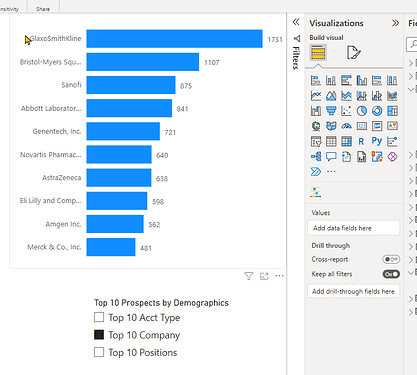Uncheck the Top 10 Company box
This screenshot has height=375, width=417.
pyautogui.click(x=99, y=335)
